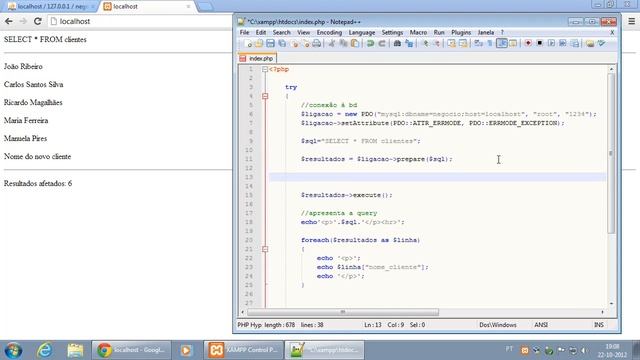Click the Redo toolbar icon
The width and height of the screenshot is (640, 360).
pos(382,43)
